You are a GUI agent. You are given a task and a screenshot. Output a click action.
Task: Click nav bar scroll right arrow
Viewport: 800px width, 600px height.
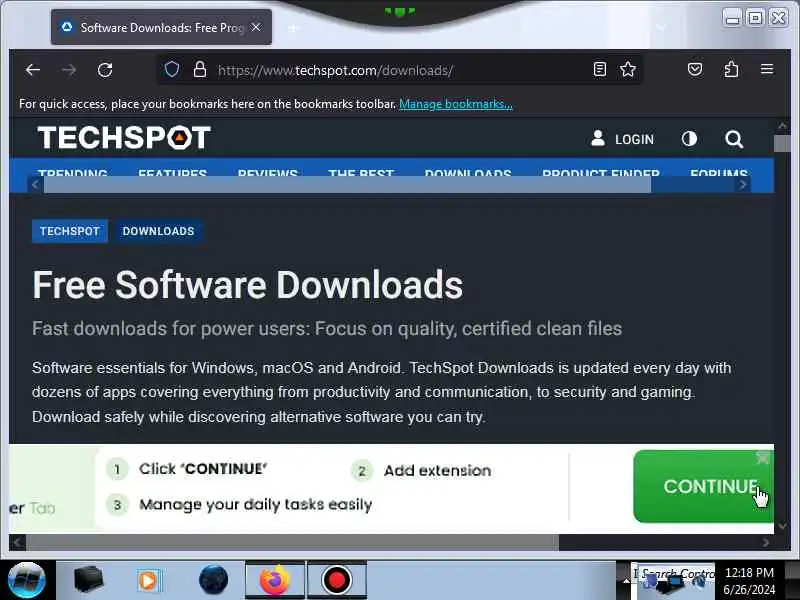tap(743, 185)
